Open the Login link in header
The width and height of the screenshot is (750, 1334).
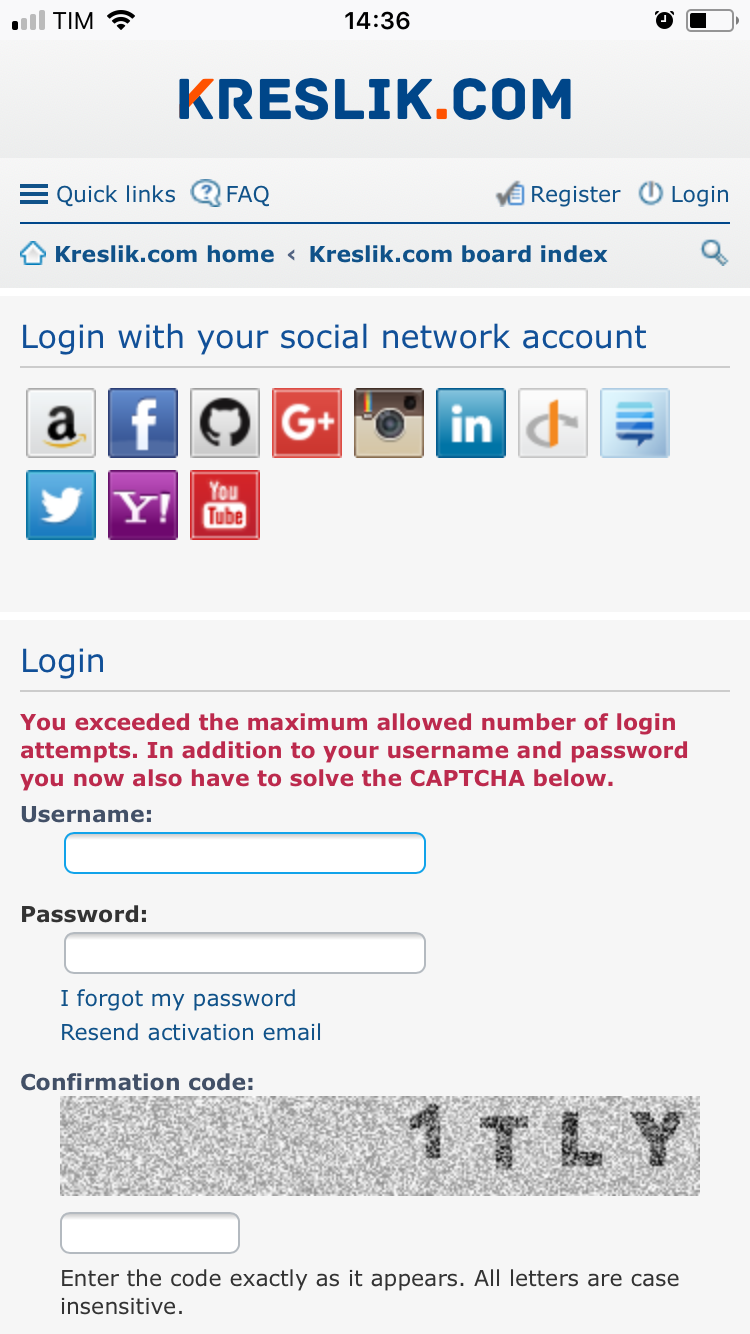coord(685,194)
